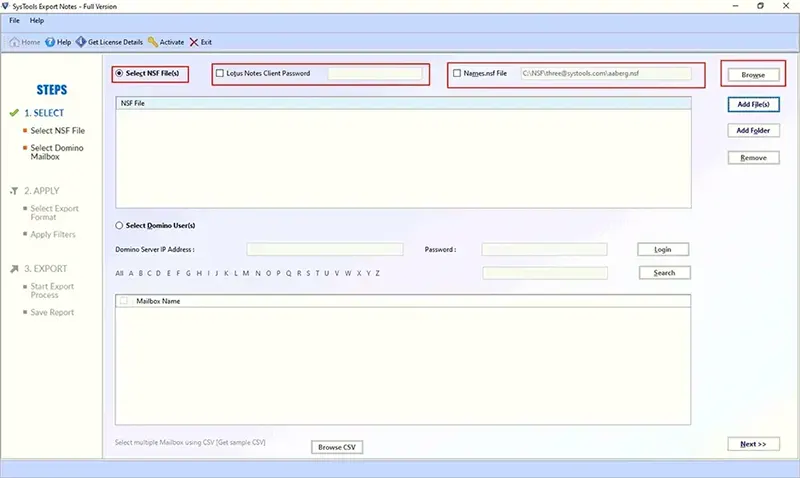The width and height of the screenshot is (800, 478).
Task: Click '3. EXPORT' step heading
Action: [45, 268]
